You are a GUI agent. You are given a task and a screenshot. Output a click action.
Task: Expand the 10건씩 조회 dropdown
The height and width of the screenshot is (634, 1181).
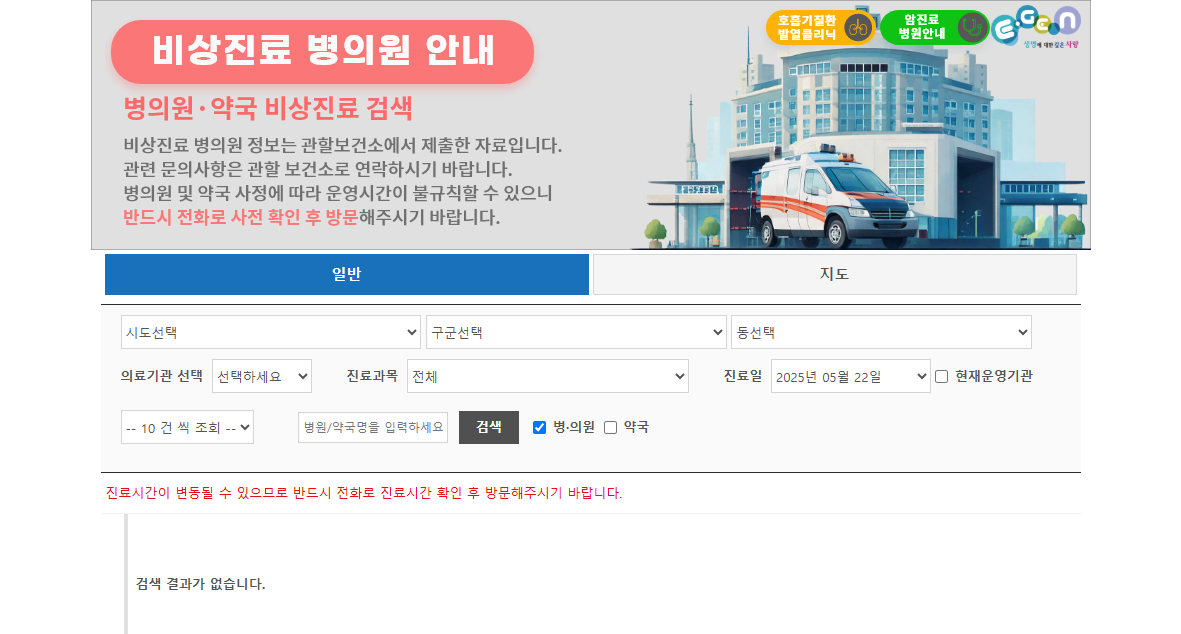[187, 426]
